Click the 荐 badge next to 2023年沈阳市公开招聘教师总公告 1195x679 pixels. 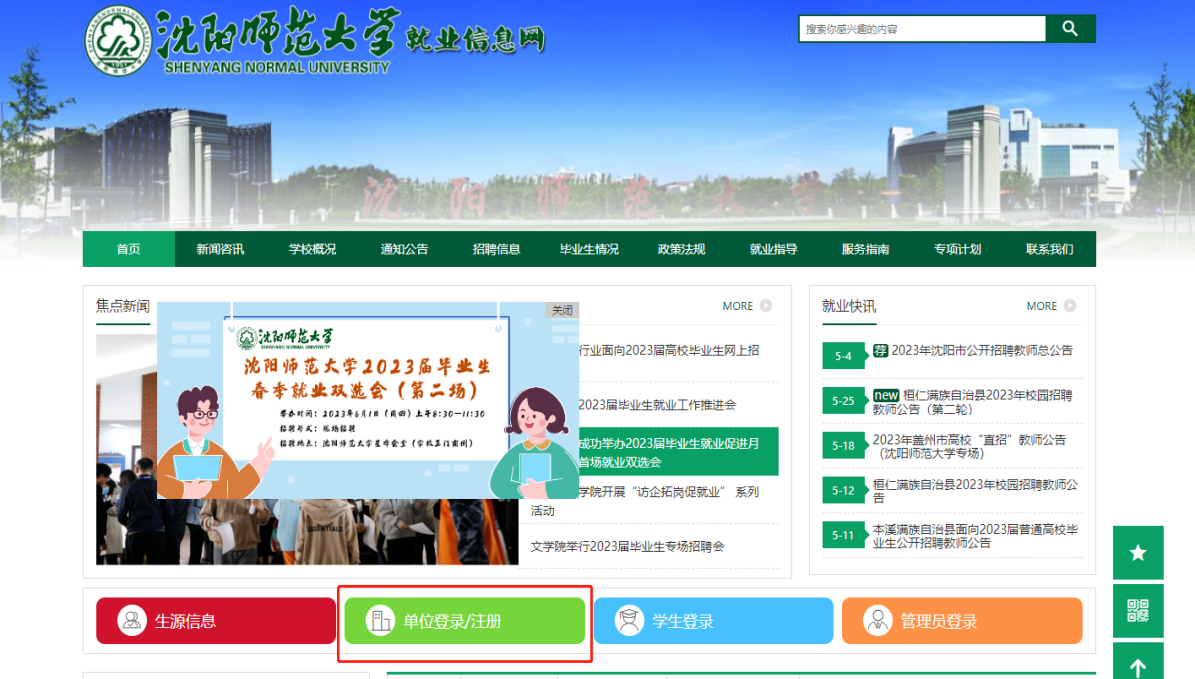tap(880, 350)
